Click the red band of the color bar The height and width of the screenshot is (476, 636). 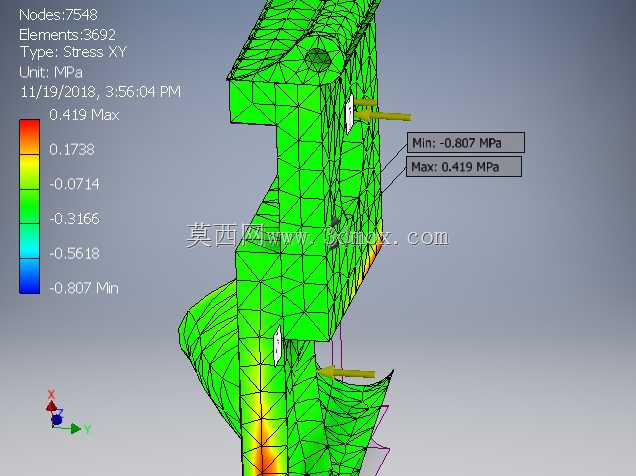click(x=30, y=137)
